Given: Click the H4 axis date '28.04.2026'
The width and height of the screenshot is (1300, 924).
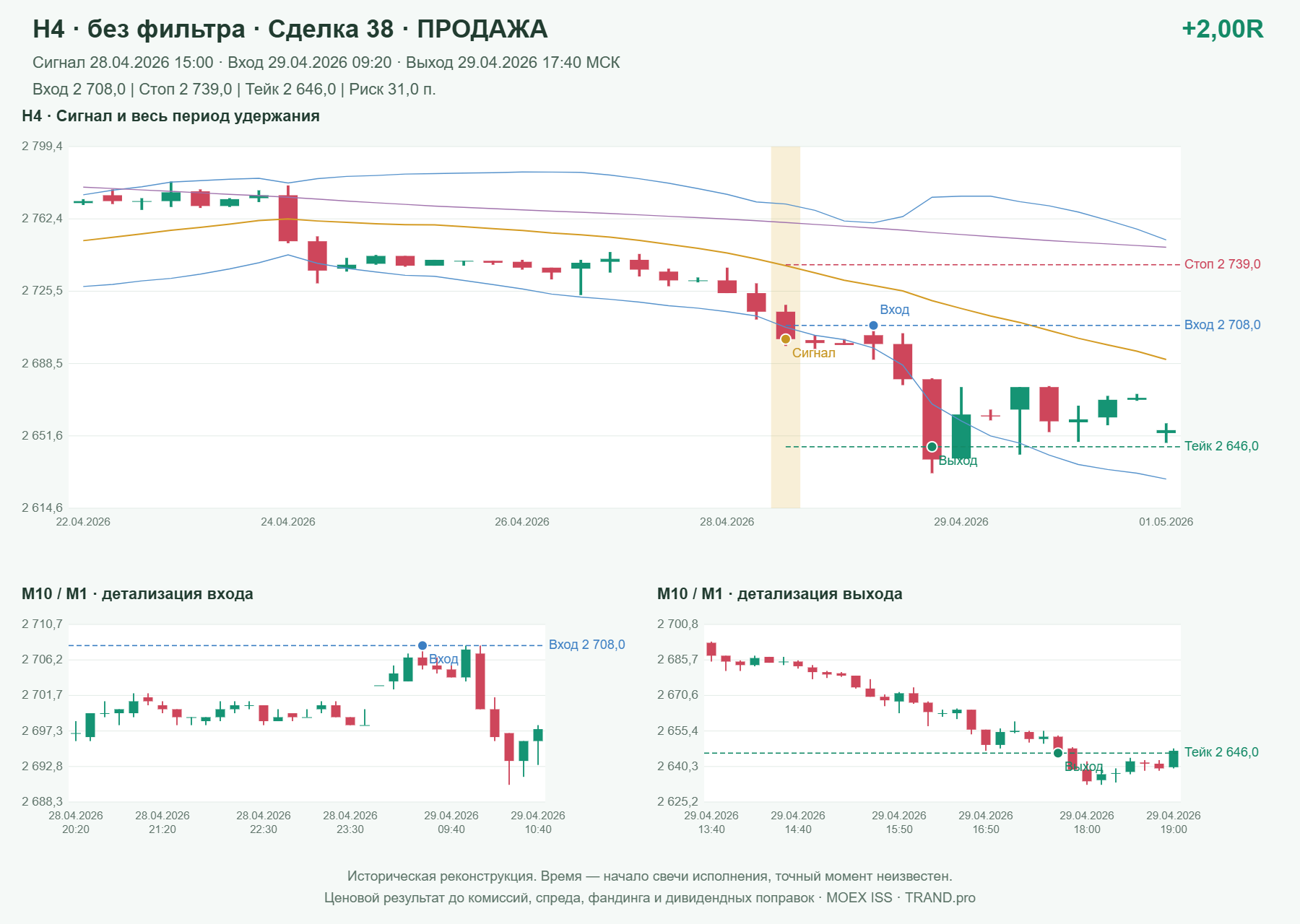Looking at the screenshot, I should (x=727, y=522).
